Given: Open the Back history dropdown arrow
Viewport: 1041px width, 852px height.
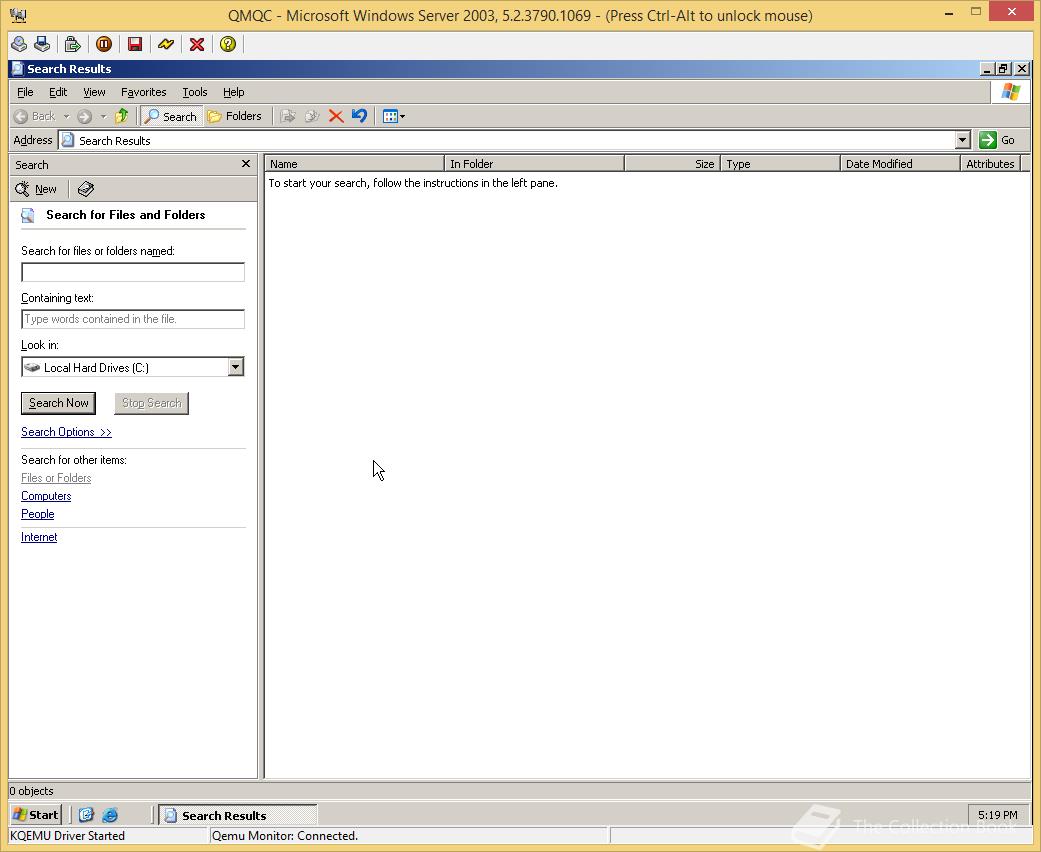Looking at the screenshot, I should (x=66, y=116).
